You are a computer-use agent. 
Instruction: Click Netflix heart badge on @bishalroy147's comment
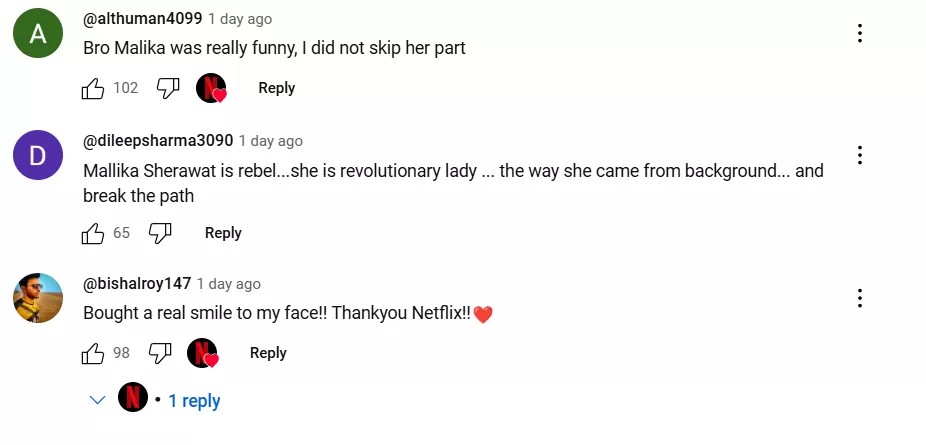tap(203, 353)
